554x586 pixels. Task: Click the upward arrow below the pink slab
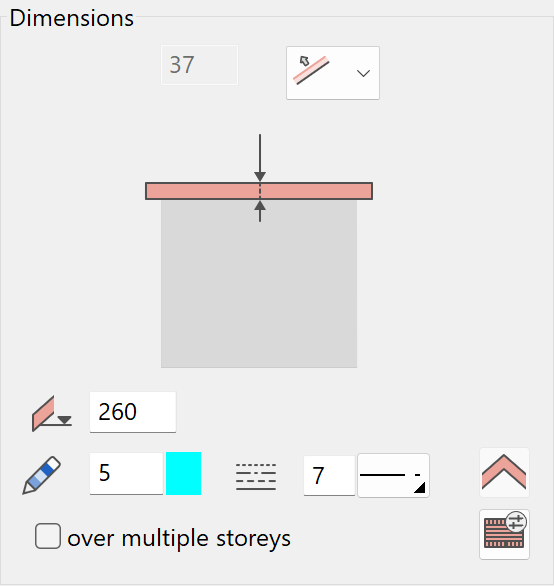click(260, 211)
